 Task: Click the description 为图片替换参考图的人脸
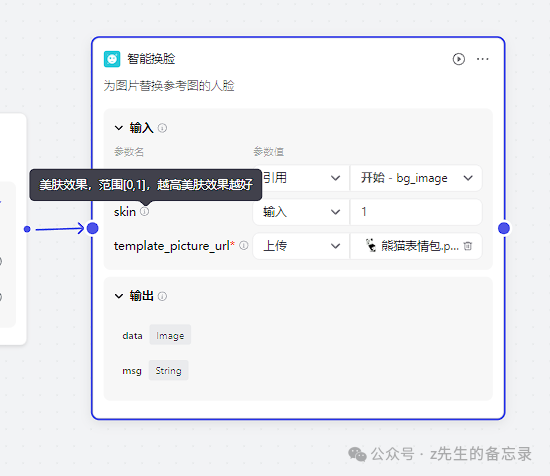169,86
